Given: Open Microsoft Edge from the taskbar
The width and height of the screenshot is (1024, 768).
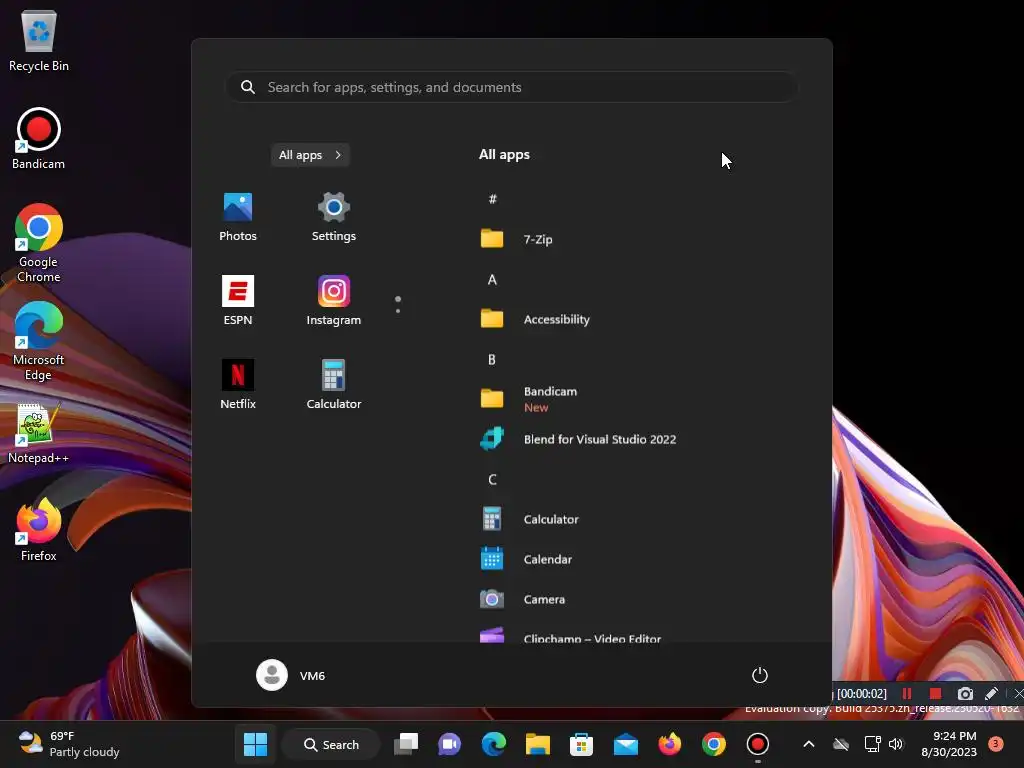Looking at the screenshot, I should click(x=494, y=744).
